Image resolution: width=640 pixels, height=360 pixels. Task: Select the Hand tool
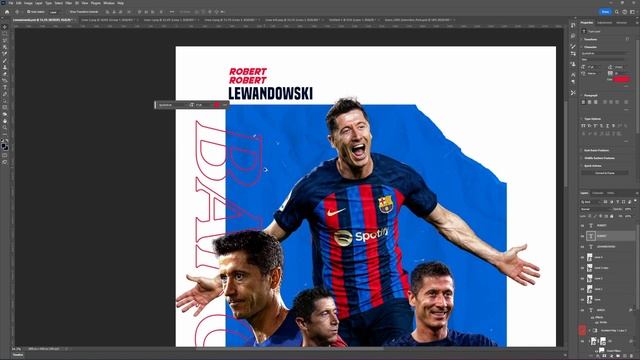(4, 121)
